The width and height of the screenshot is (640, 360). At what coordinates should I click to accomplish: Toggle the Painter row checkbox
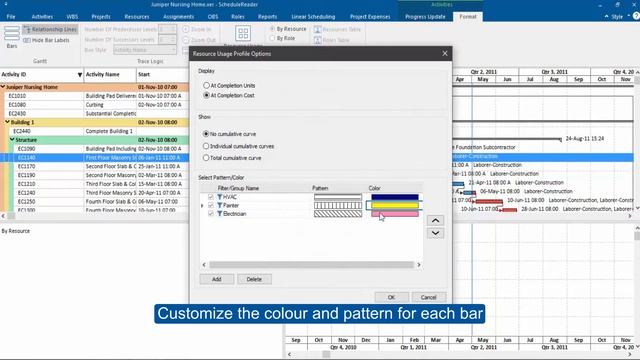[211, 205]
